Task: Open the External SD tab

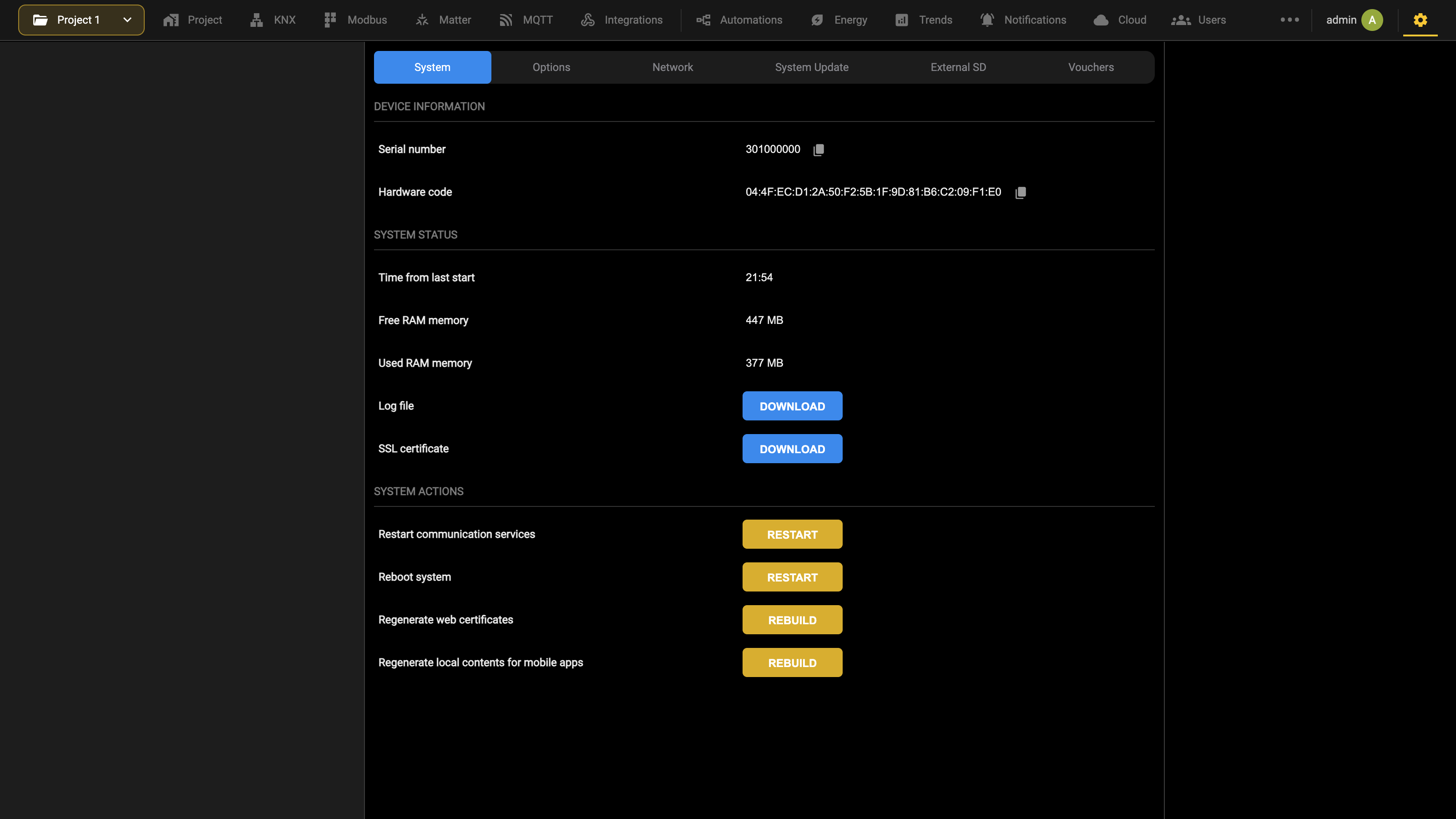Action: tap(959, 67)
